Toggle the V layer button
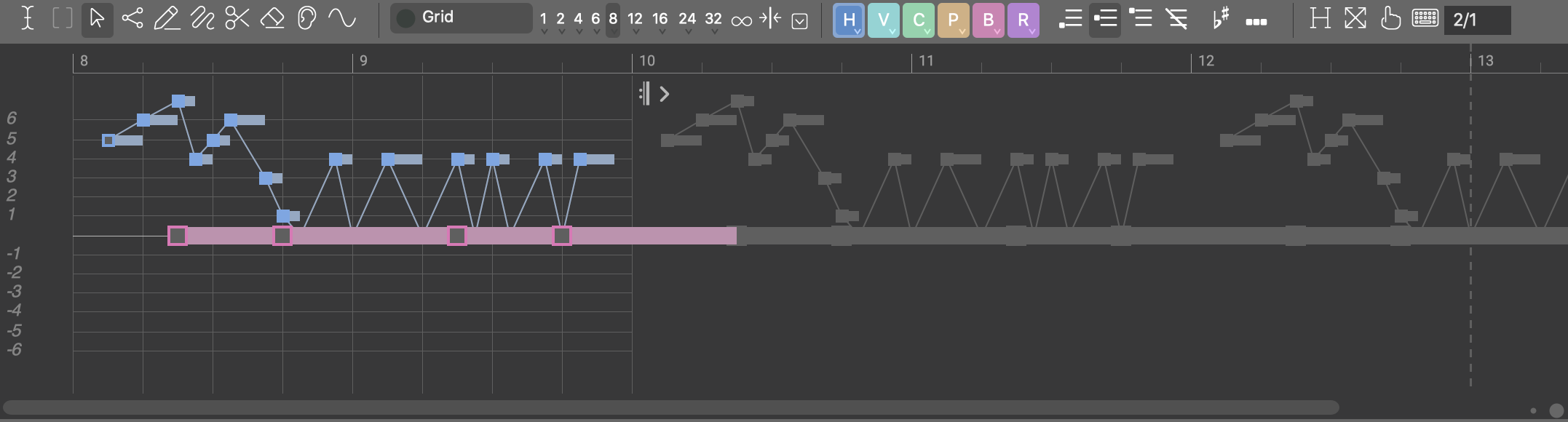The height and width of the screenshot is (422, 1568). coord(883,20)
